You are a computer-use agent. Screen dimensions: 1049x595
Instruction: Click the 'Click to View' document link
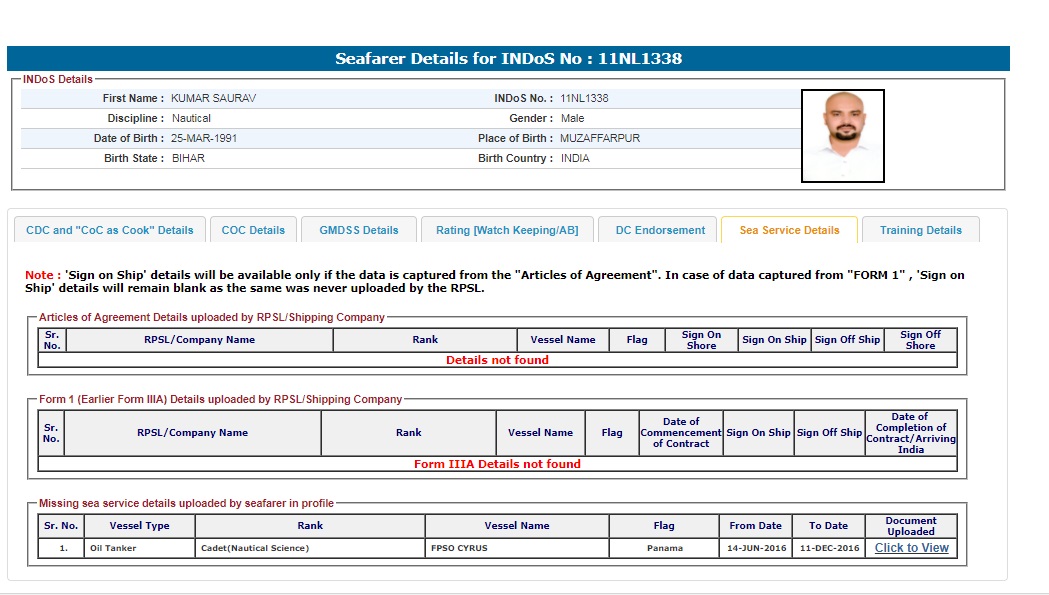[x=911, y=548]
